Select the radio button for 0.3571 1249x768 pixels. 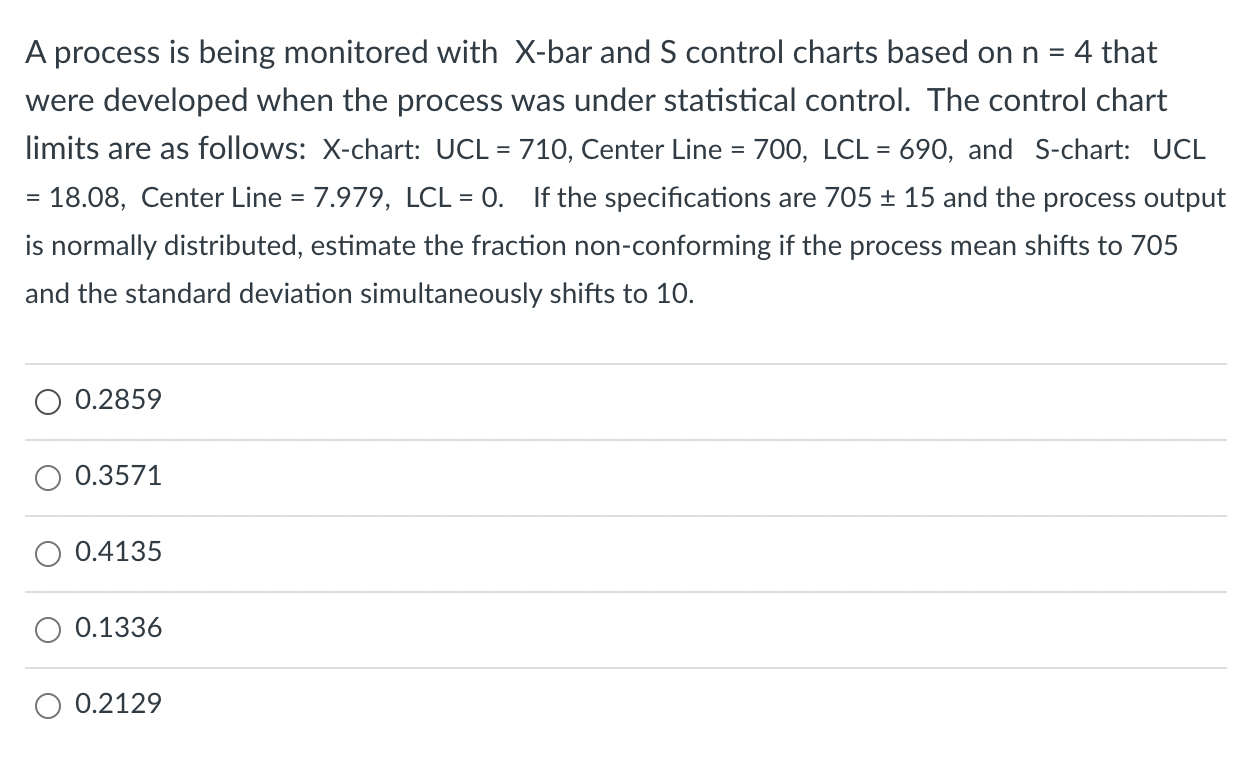[x=47, y=477]
